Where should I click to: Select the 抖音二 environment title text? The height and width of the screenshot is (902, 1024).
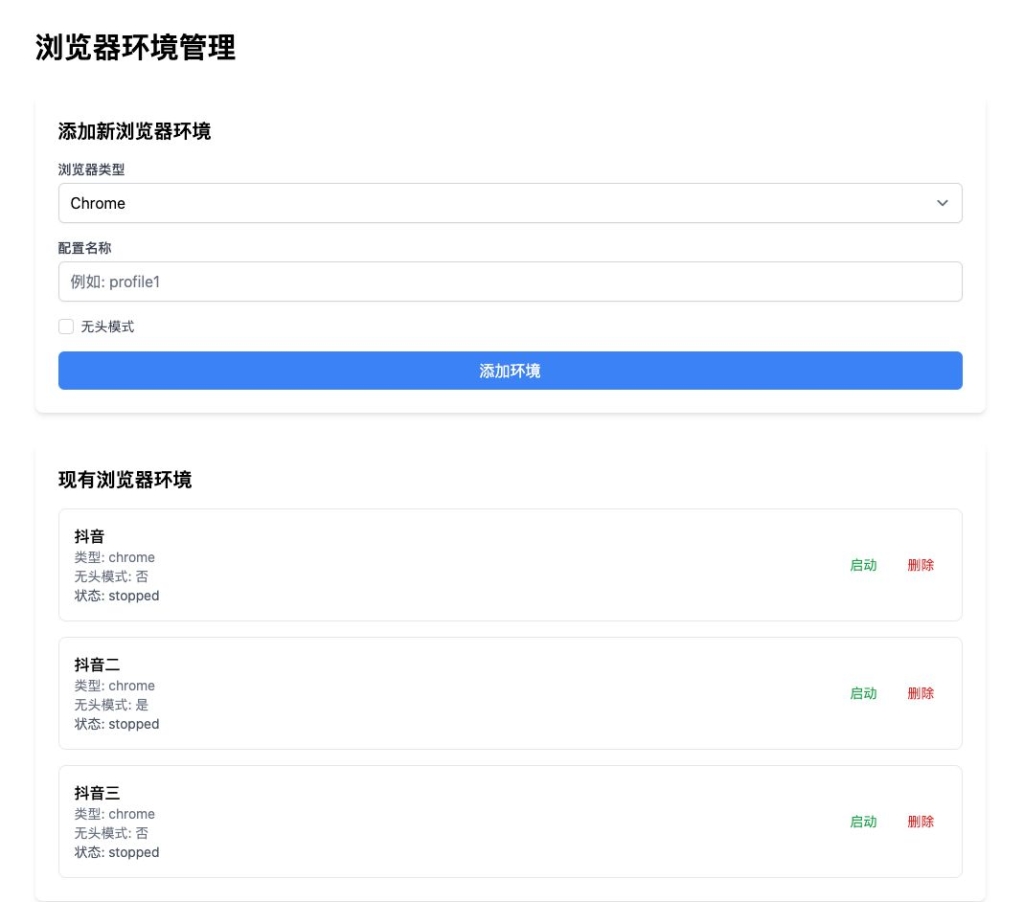97,665
